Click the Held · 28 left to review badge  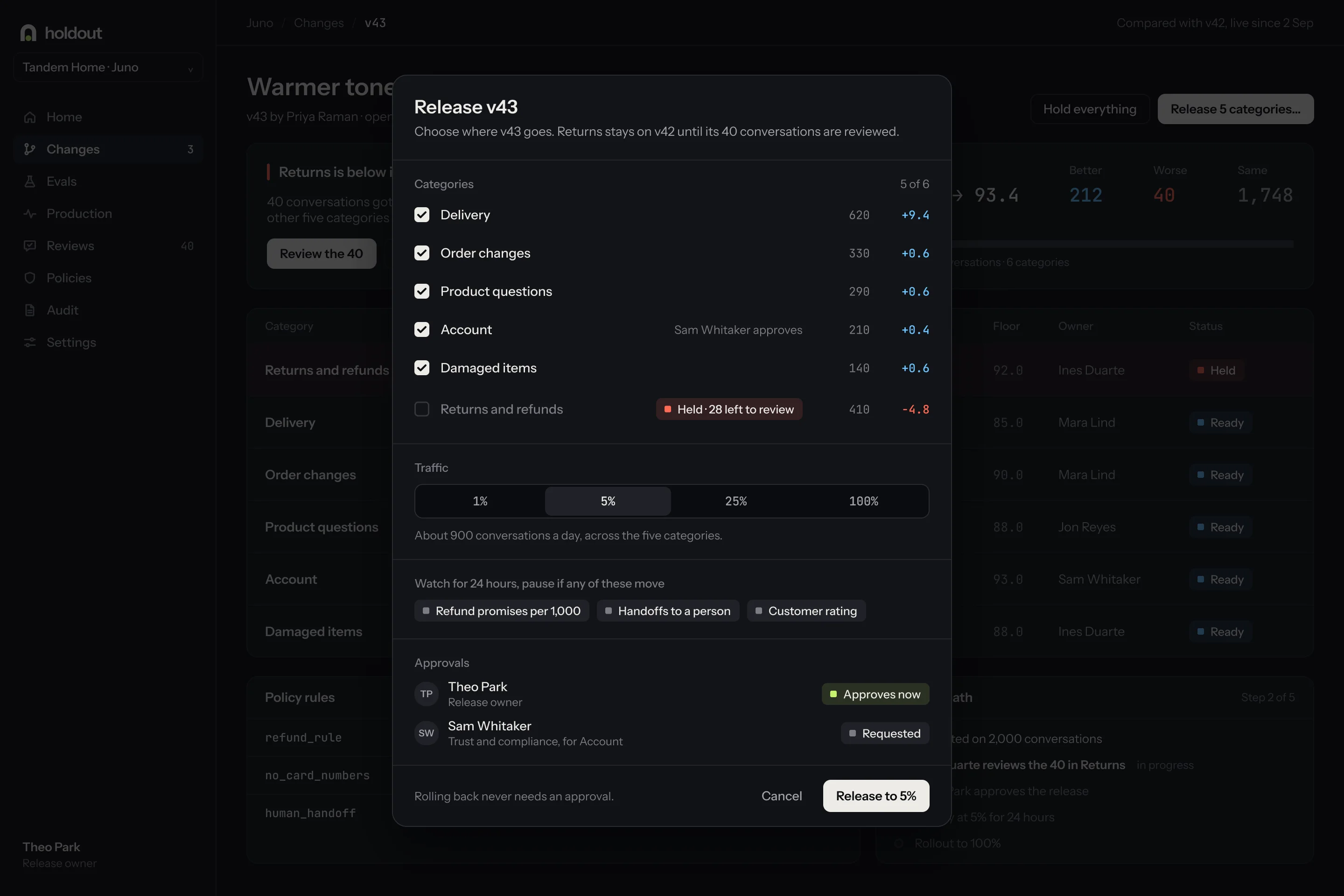[729, 409]
